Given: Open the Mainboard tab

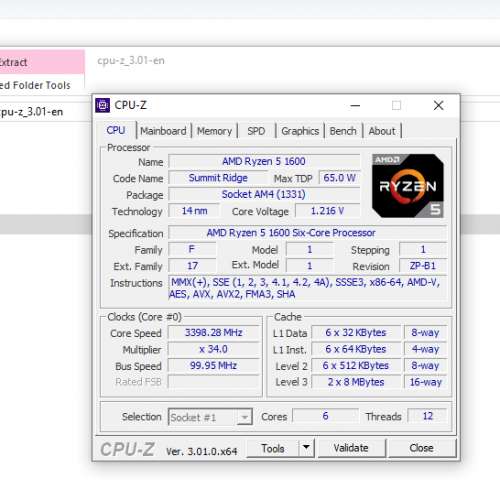Looking at the screenshot, I should [163, 131].
